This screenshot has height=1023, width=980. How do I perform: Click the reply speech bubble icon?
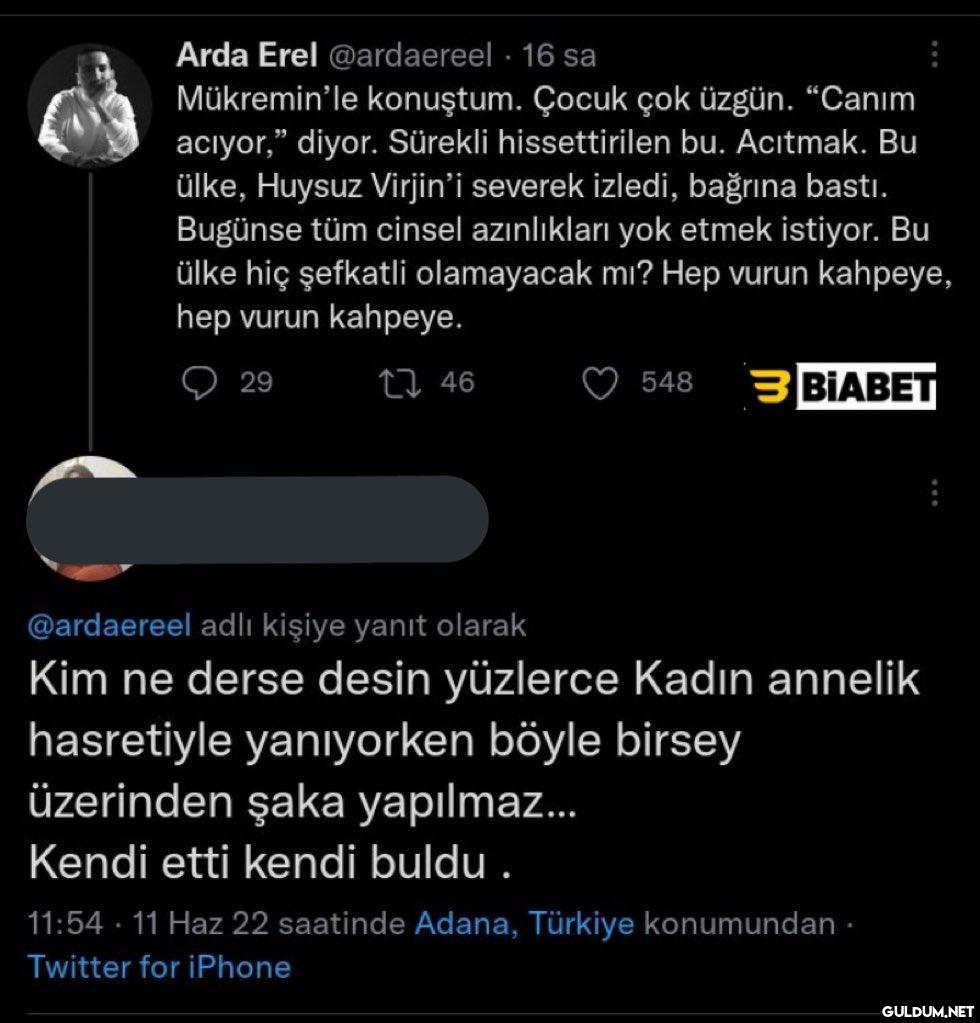tap(203, 382)
